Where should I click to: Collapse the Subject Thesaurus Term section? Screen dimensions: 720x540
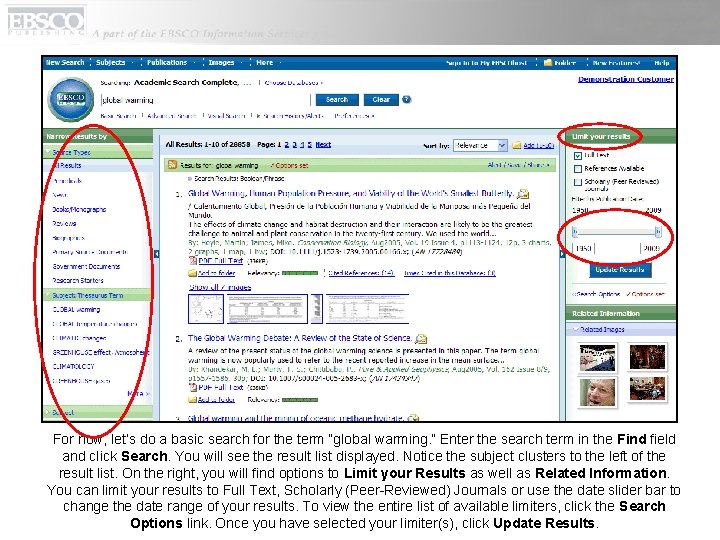[x=48, y=295]
